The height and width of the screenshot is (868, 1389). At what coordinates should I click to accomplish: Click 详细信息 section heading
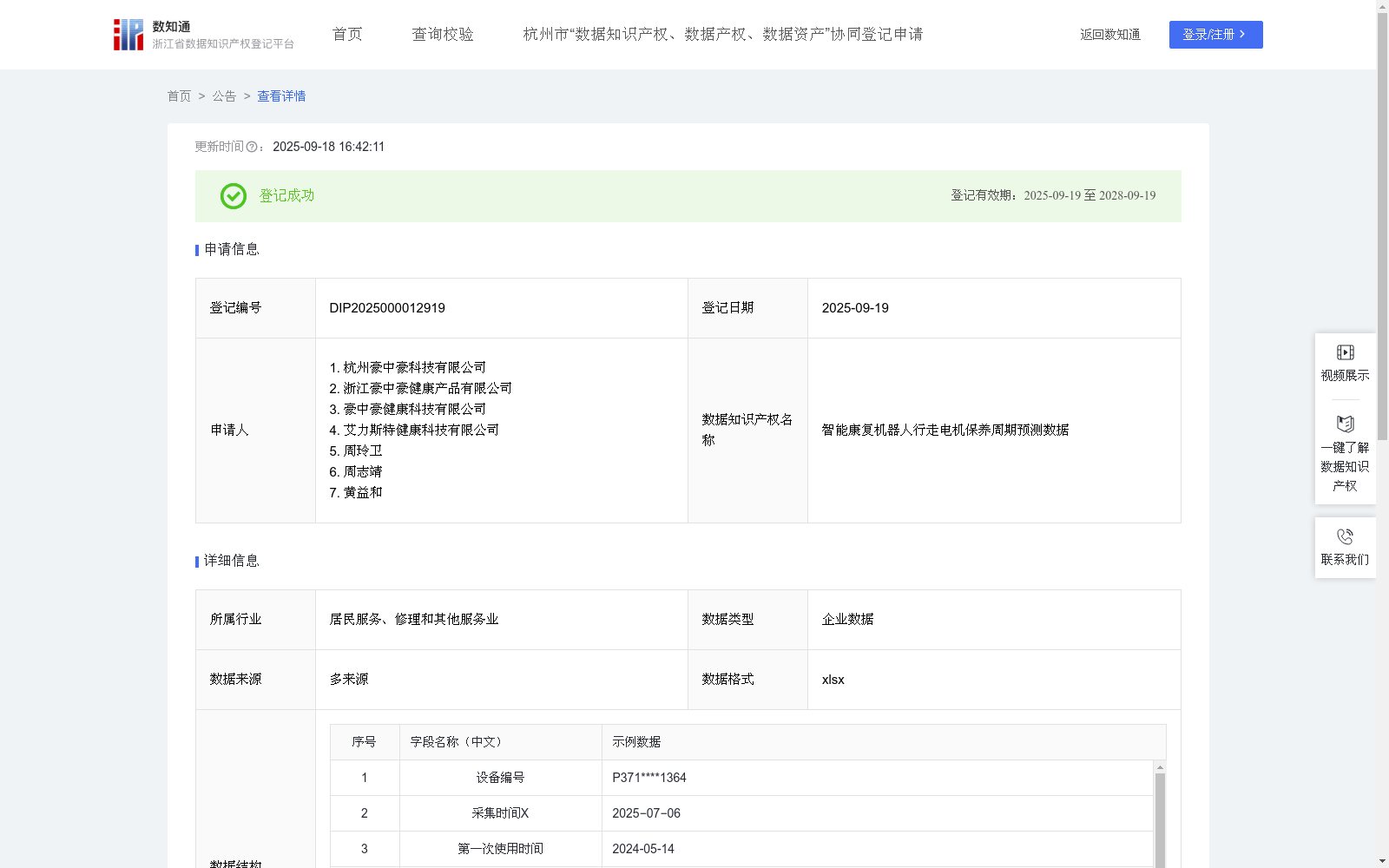(x=232, y=562)
